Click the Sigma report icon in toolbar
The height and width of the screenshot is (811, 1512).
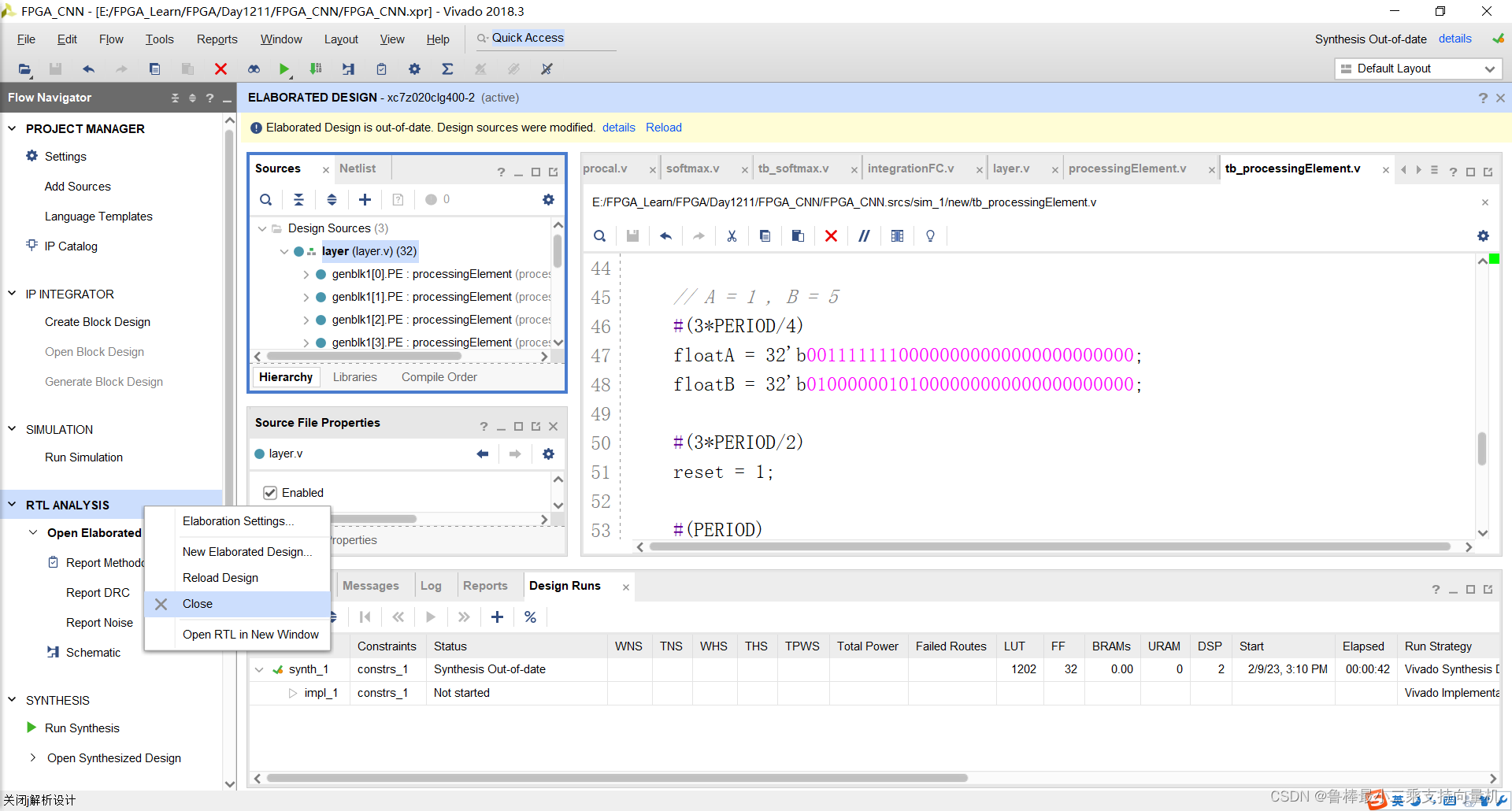447,69
